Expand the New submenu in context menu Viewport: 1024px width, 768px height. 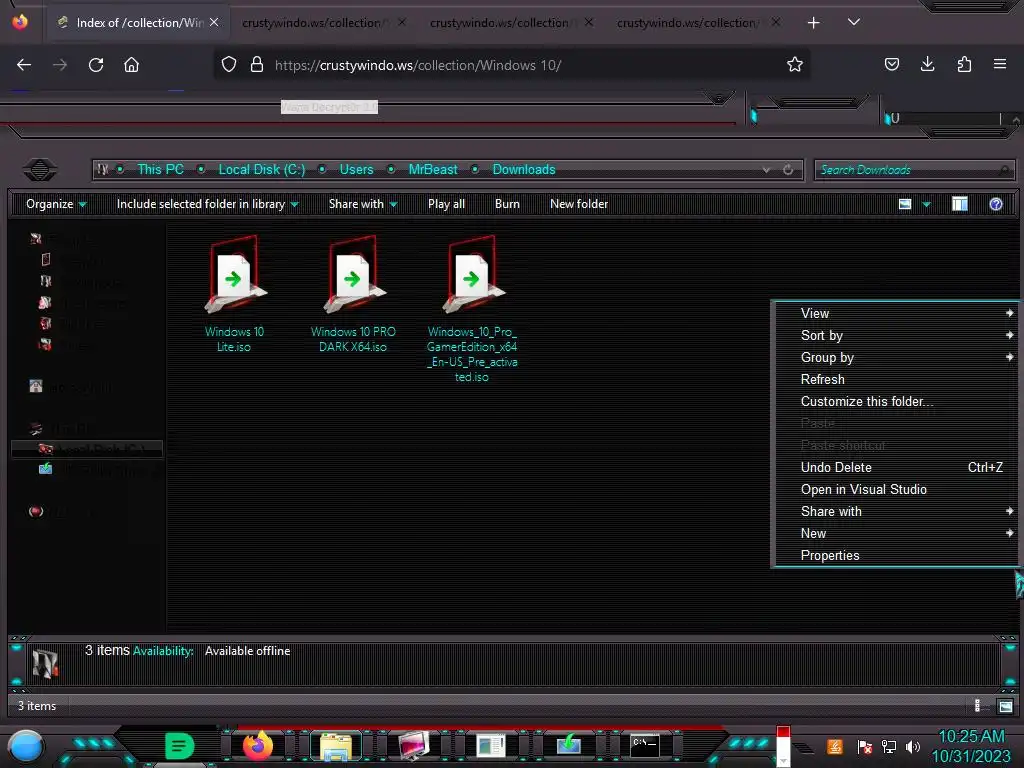pos(896,534)
